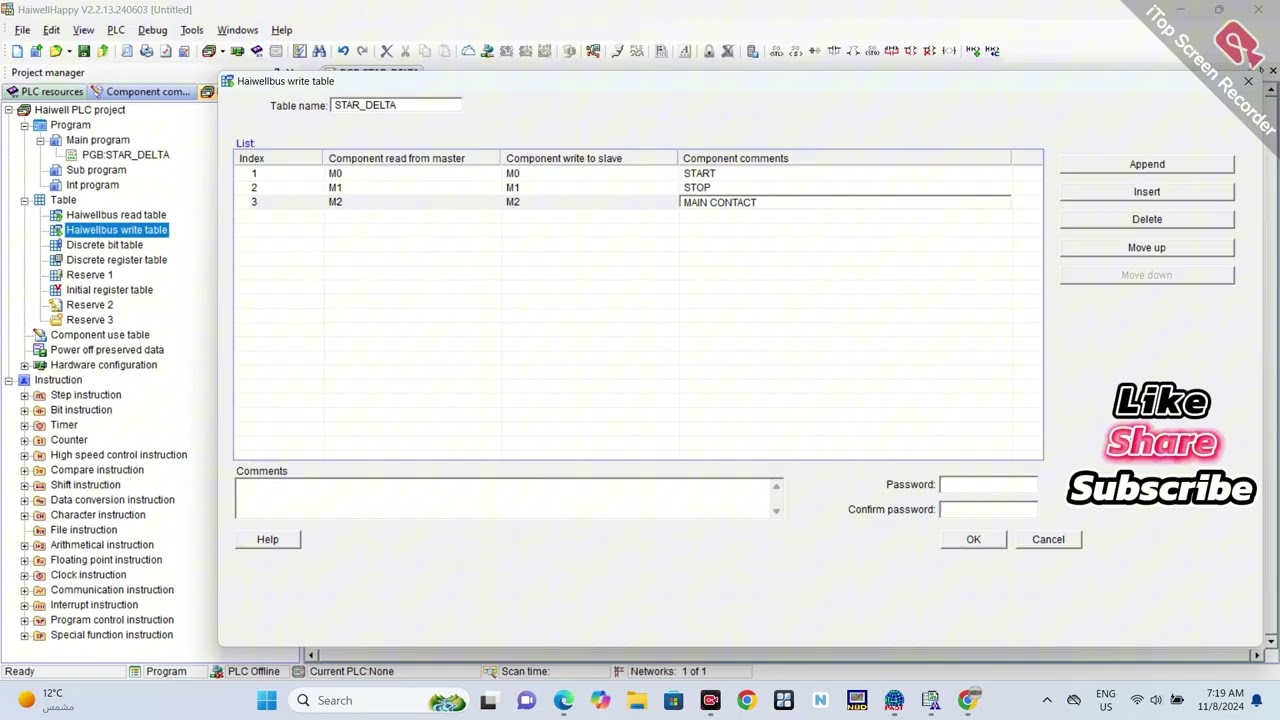Click the Help button in dialog
The width and height of the screenshot is (1280, 720).
[x=267, y=539]
